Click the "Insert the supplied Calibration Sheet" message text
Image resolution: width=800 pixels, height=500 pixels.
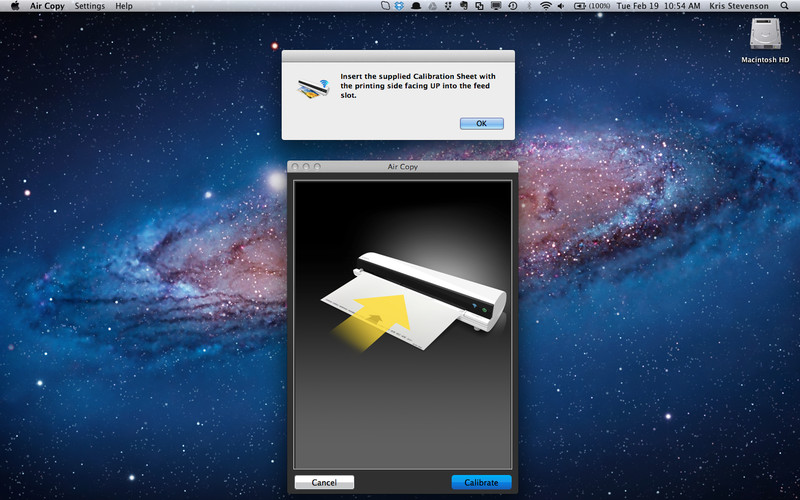pos(418,86)
